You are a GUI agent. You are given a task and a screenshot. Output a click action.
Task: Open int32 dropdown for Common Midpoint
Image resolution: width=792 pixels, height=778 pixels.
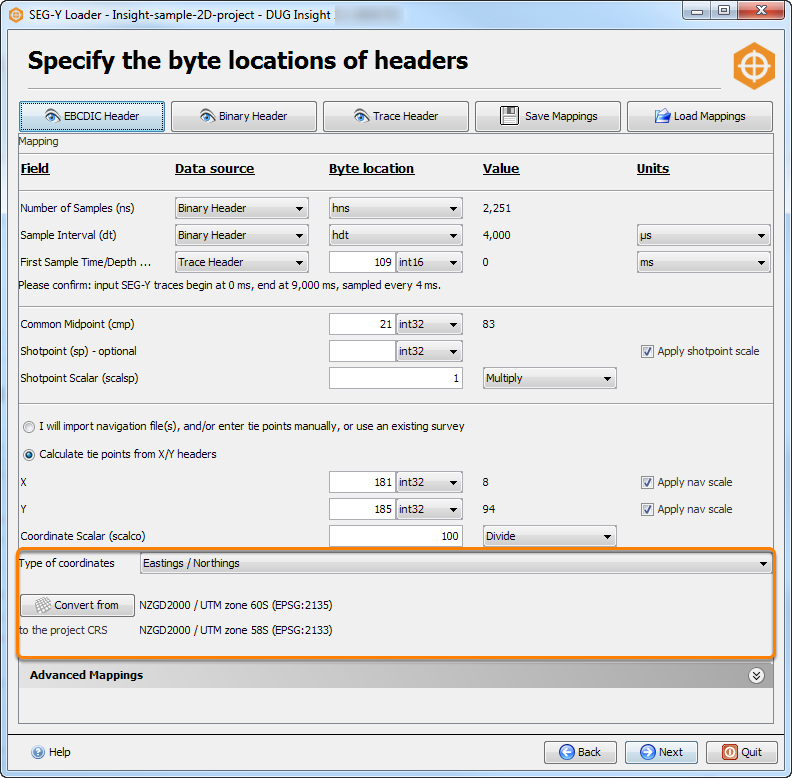point(429,324)
